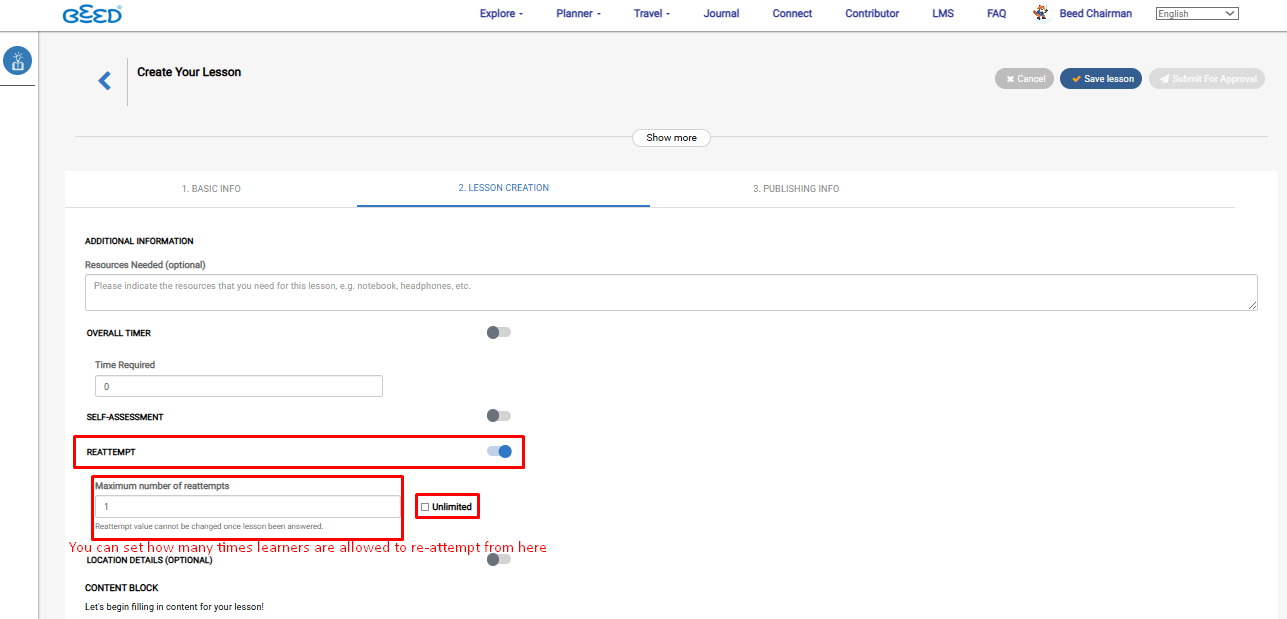This screenshot has width=1287, height=619.
Task: Open the Travel dropdown menu
Action: click(652, 14)
